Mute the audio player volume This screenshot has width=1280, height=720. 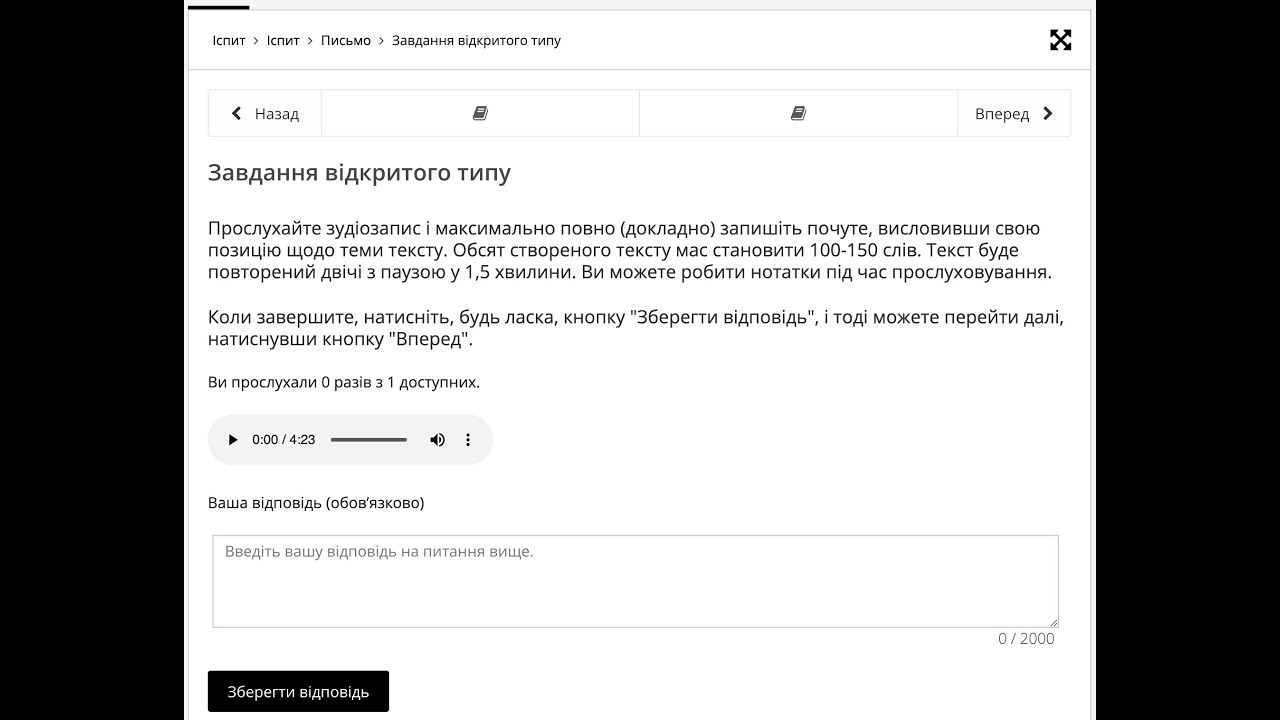pyautogui.click(x=437, y=440)
